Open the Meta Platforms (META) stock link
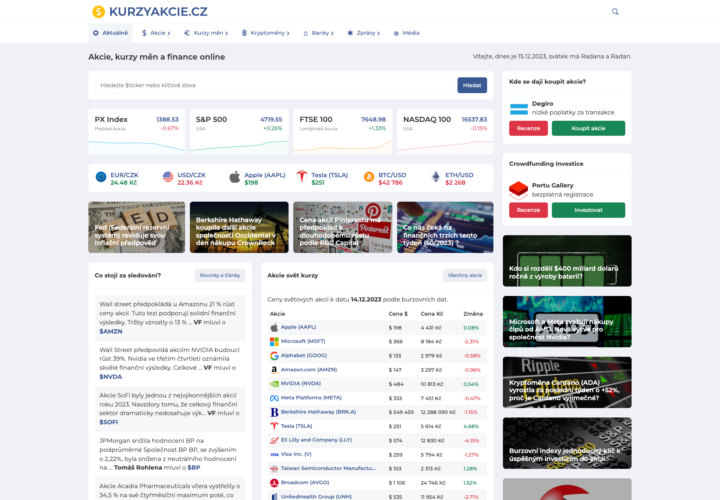Screen dimensions: 720x500 [x=311, y=398]
